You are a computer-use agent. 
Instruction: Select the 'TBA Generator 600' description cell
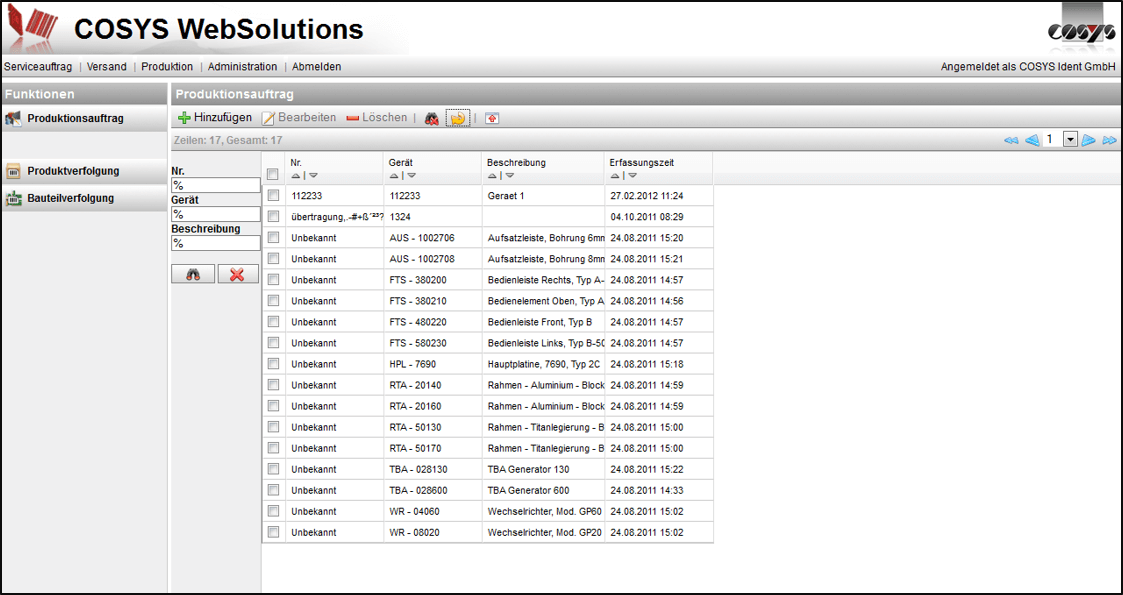pos(543,490)
